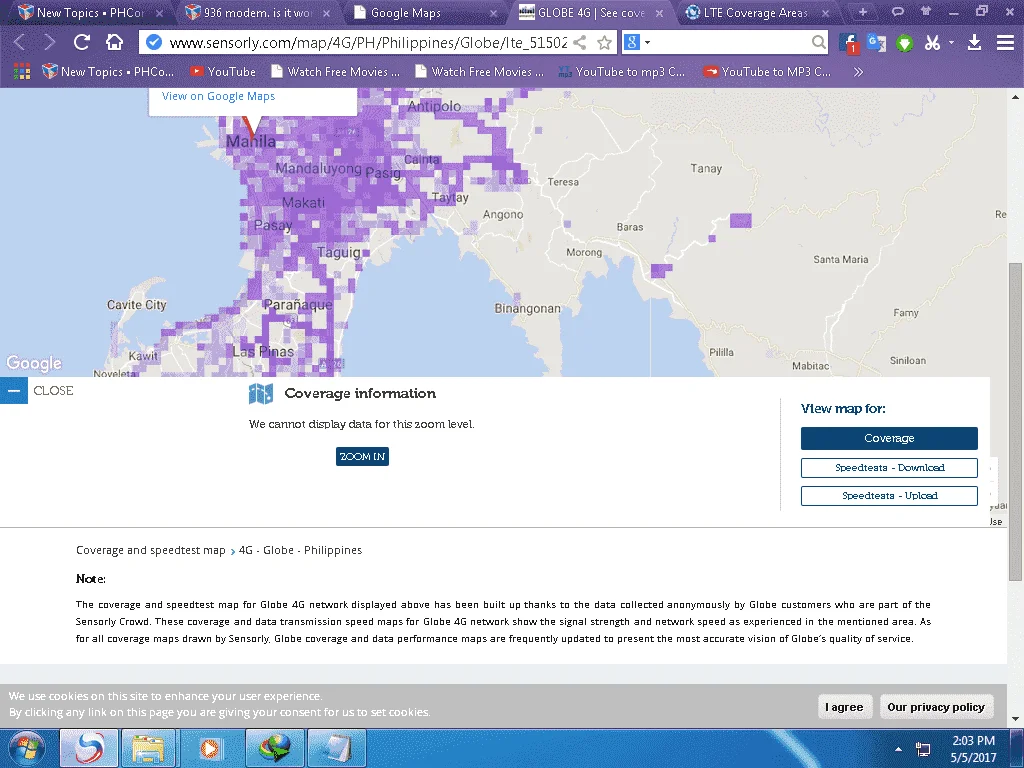Screen dimensions: 1024x768
Task: Click the browser forward arrow
Action: click(50, 42)
